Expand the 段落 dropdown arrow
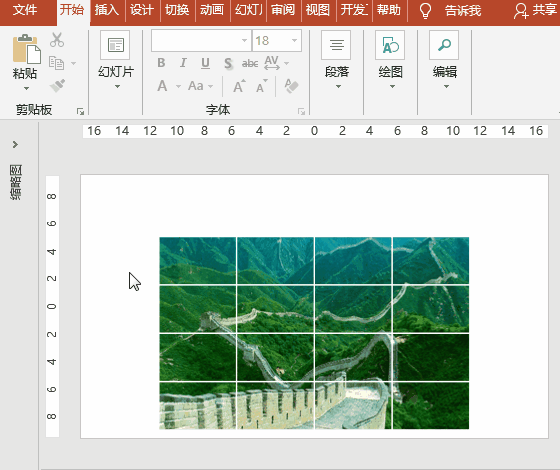This screenshot has height=470, width=560. [338, 87]
